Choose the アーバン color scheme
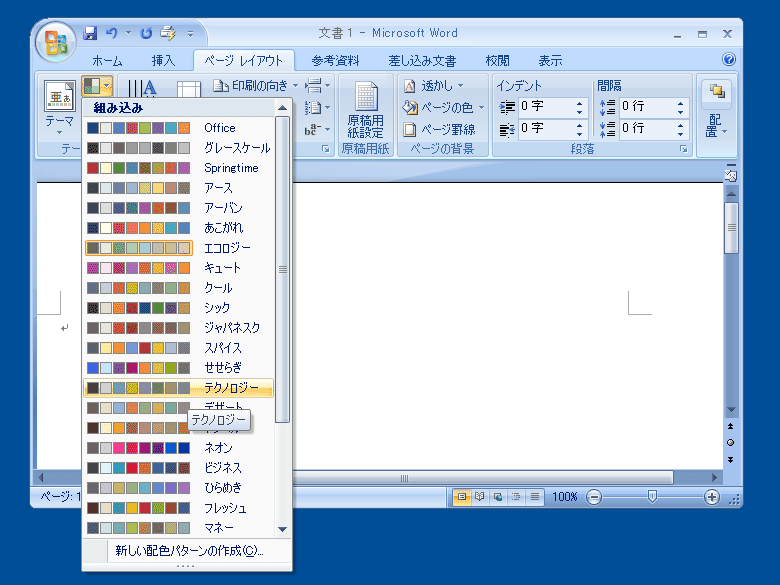 coord(179,207)
